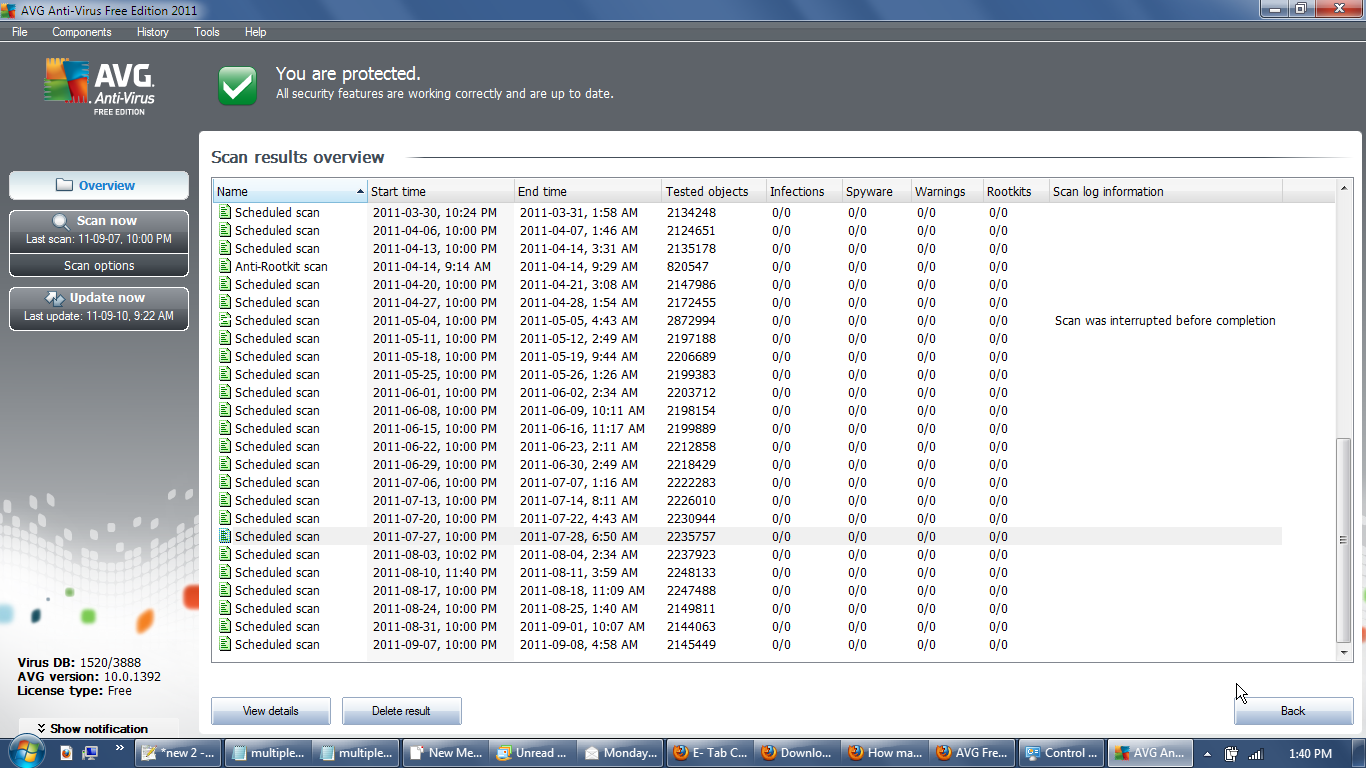
Task: Switch to E- Tab C... Firefox taskbar window
Action: pyautogui.click(x=710, y=753)
